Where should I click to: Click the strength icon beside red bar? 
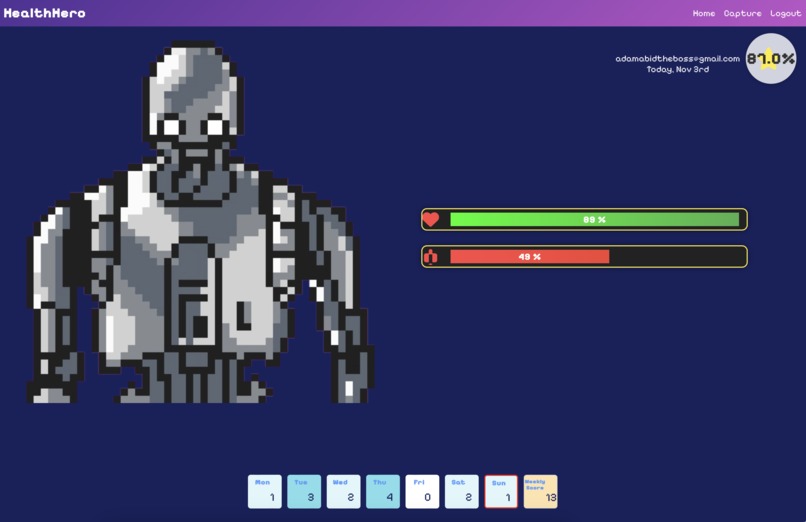(x=431, y=256)
